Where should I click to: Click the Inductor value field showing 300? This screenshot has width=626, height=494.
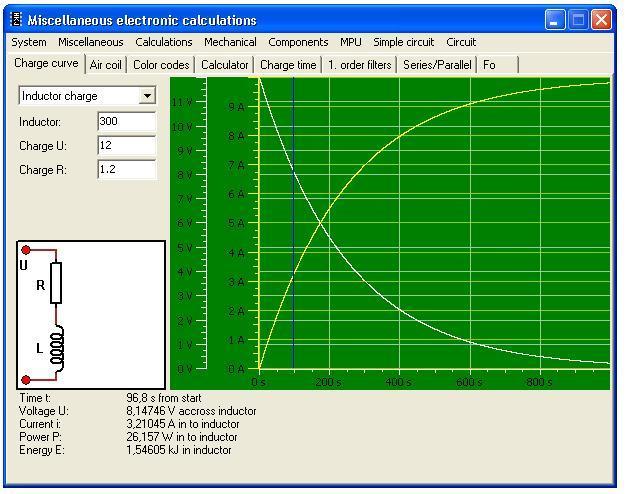pyautogui.click(x=127, y=121)
